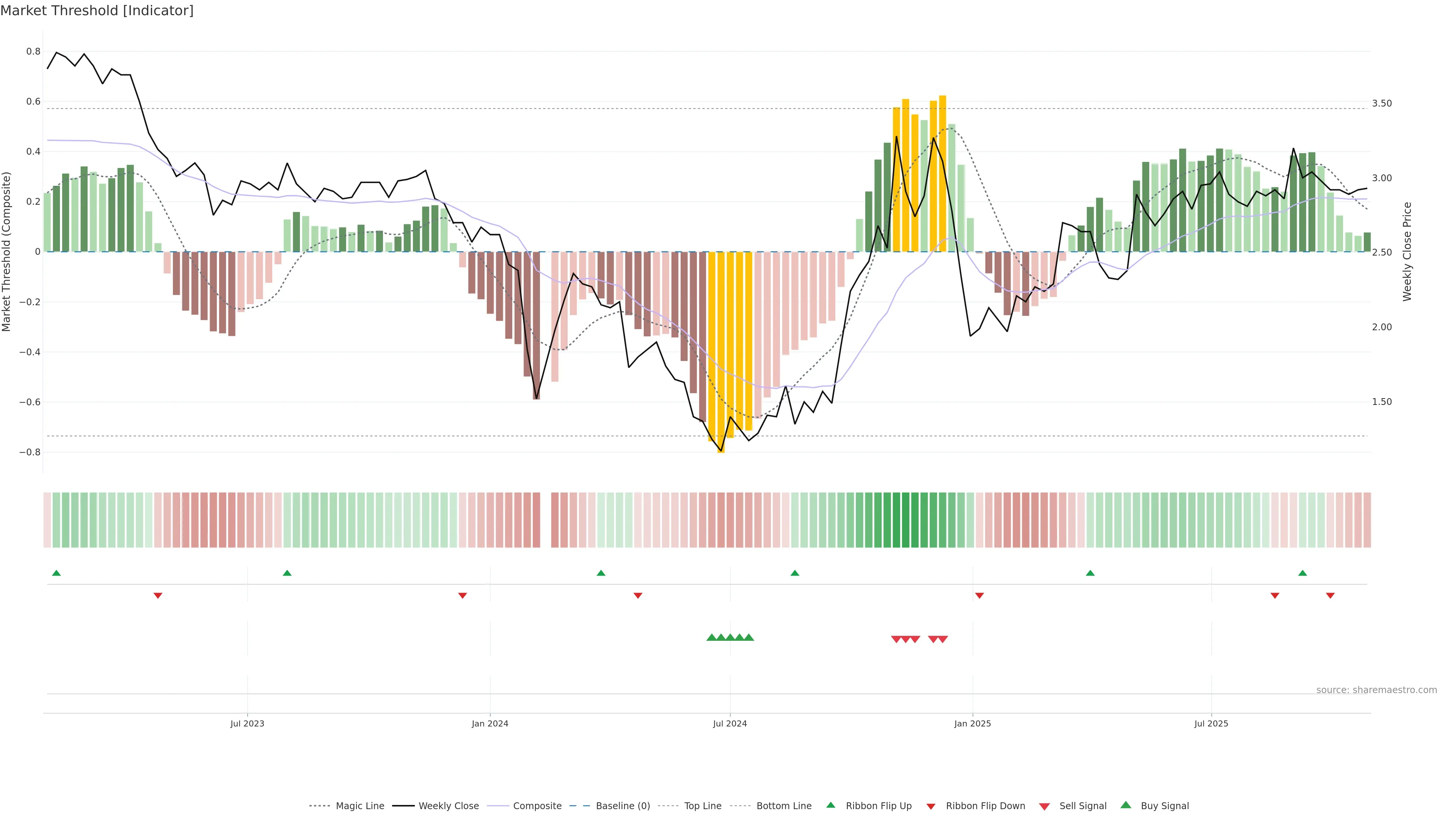Click the darkest green ribbon bar

click(x=906, y=520)
